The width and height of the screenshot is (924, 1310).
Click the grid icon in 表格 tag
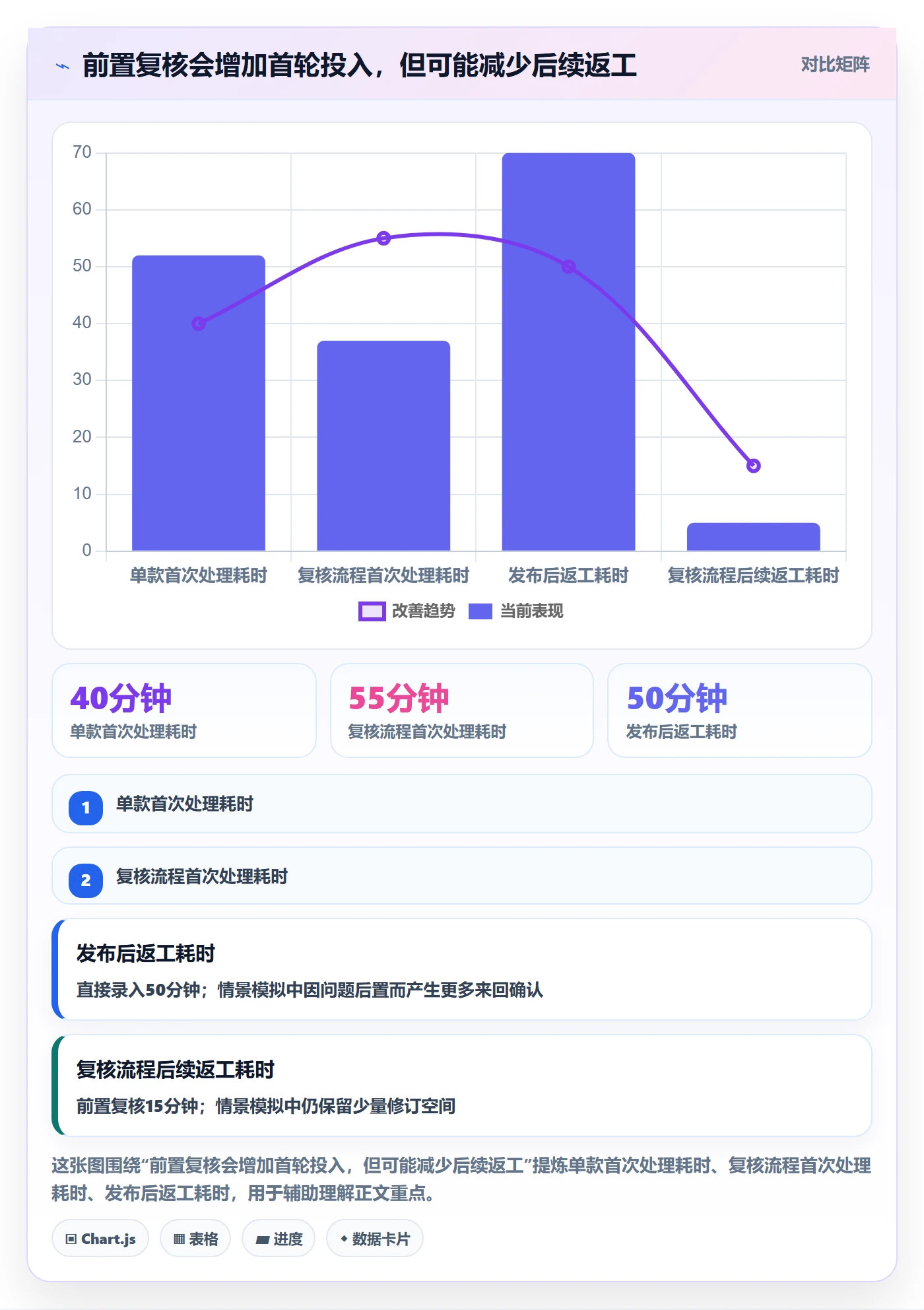click(179, 1239)
